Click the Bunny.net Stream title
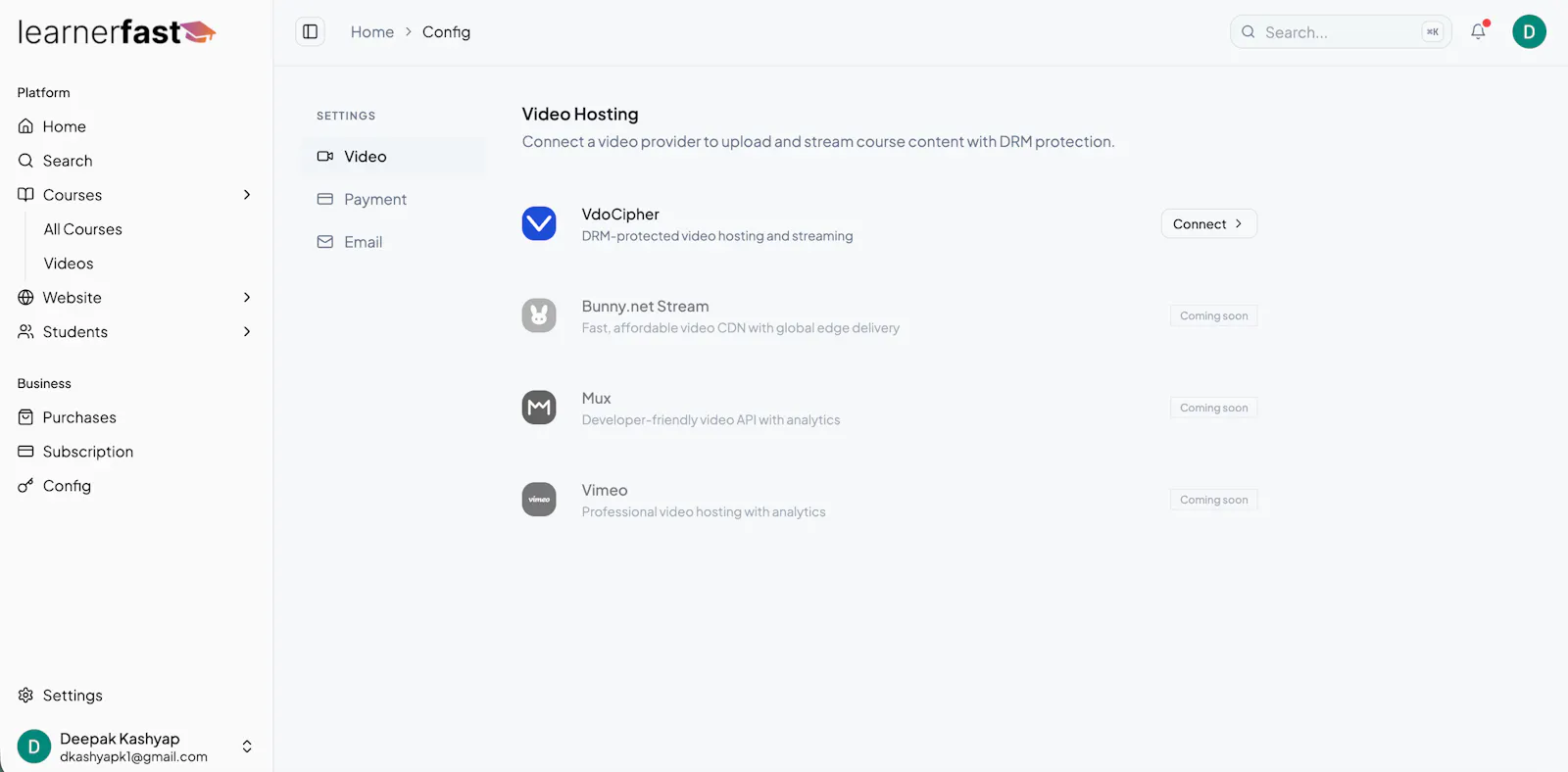 coord(645,307)
